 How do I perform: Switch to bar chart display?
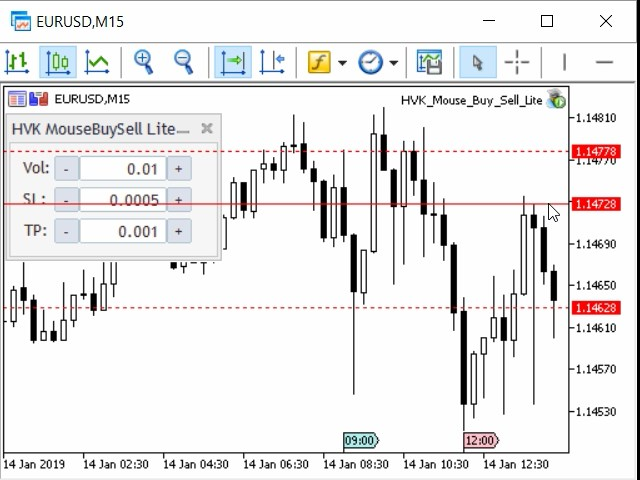click(18, 62)
